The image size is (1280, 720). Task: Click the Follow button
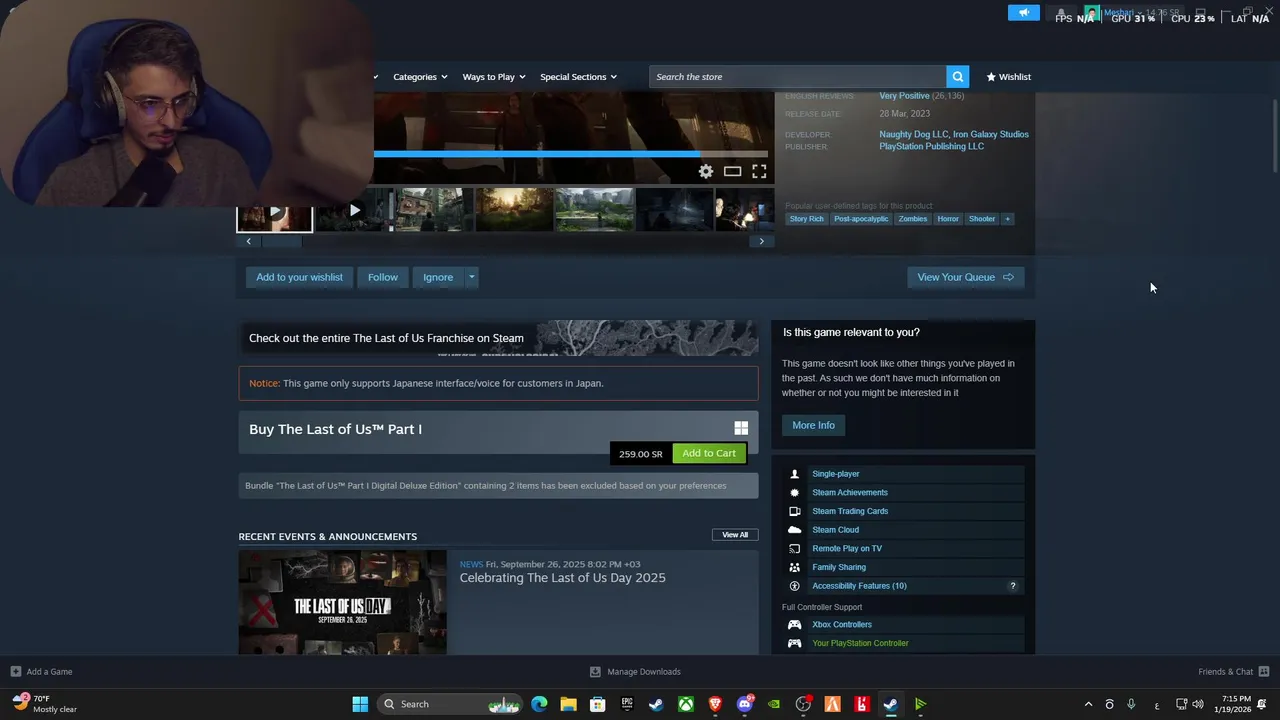pyautogui.click(x=383, y=277)
